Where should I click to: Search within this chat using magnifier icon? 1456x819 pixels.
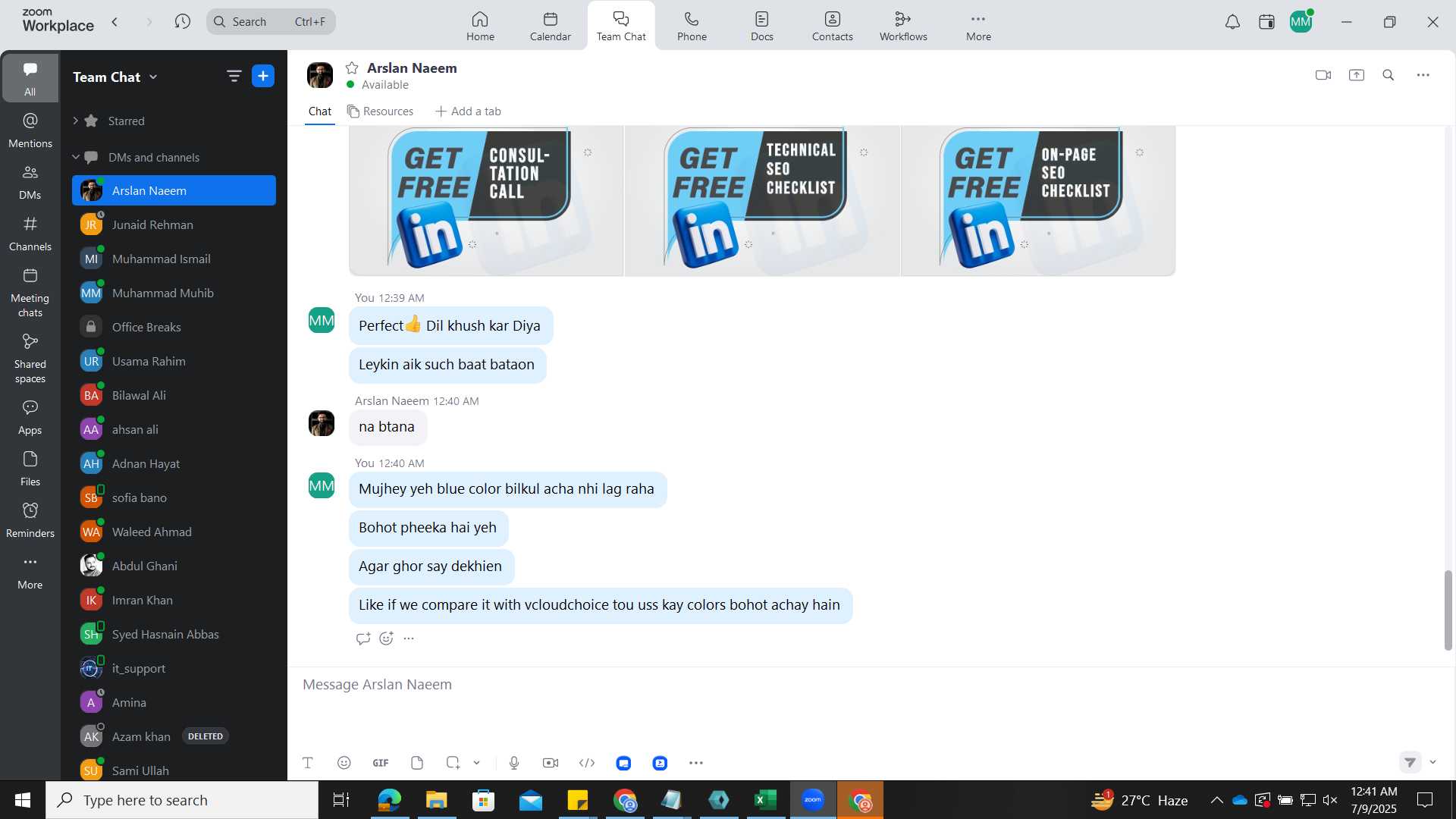pos(1389,75)
